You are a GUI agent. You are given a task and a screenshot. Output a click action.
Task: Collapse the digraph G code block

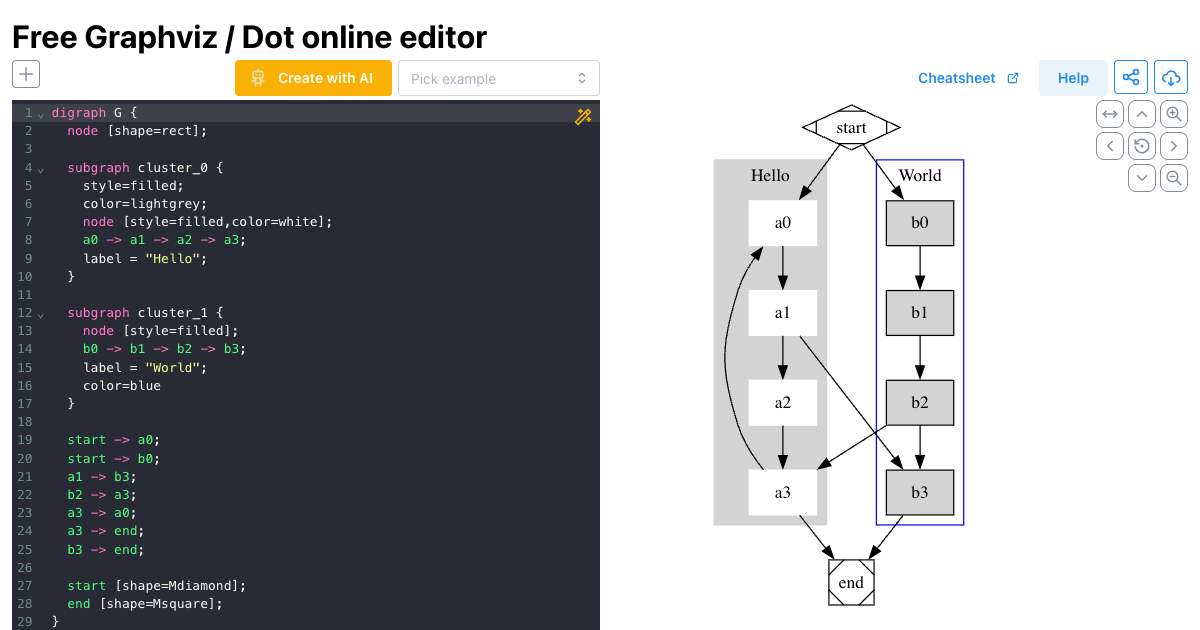click(40, 113)
